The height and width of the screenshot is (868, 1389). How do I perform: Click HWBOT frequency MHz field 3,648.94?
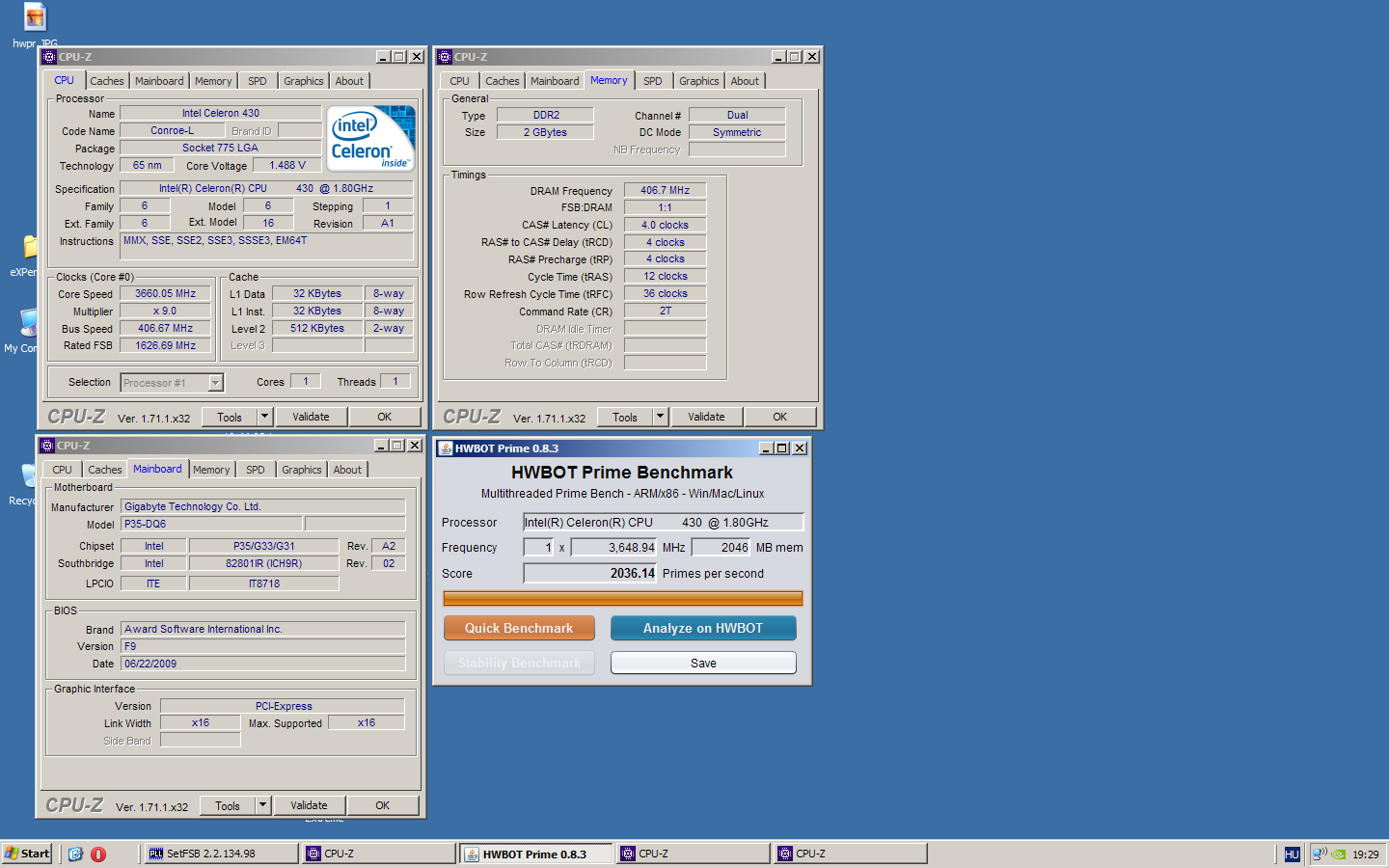(614, 547)
